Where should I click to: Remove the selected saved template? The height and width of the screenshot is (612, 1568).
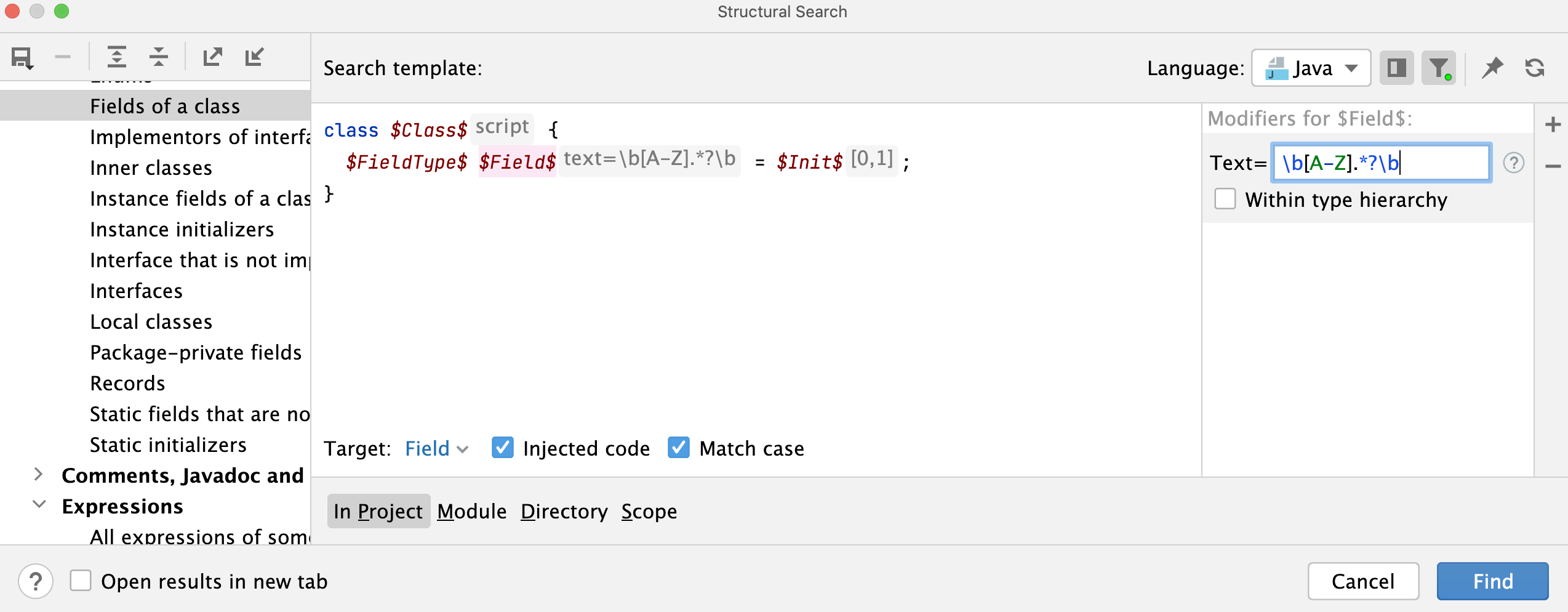click(x=63, y=57)
